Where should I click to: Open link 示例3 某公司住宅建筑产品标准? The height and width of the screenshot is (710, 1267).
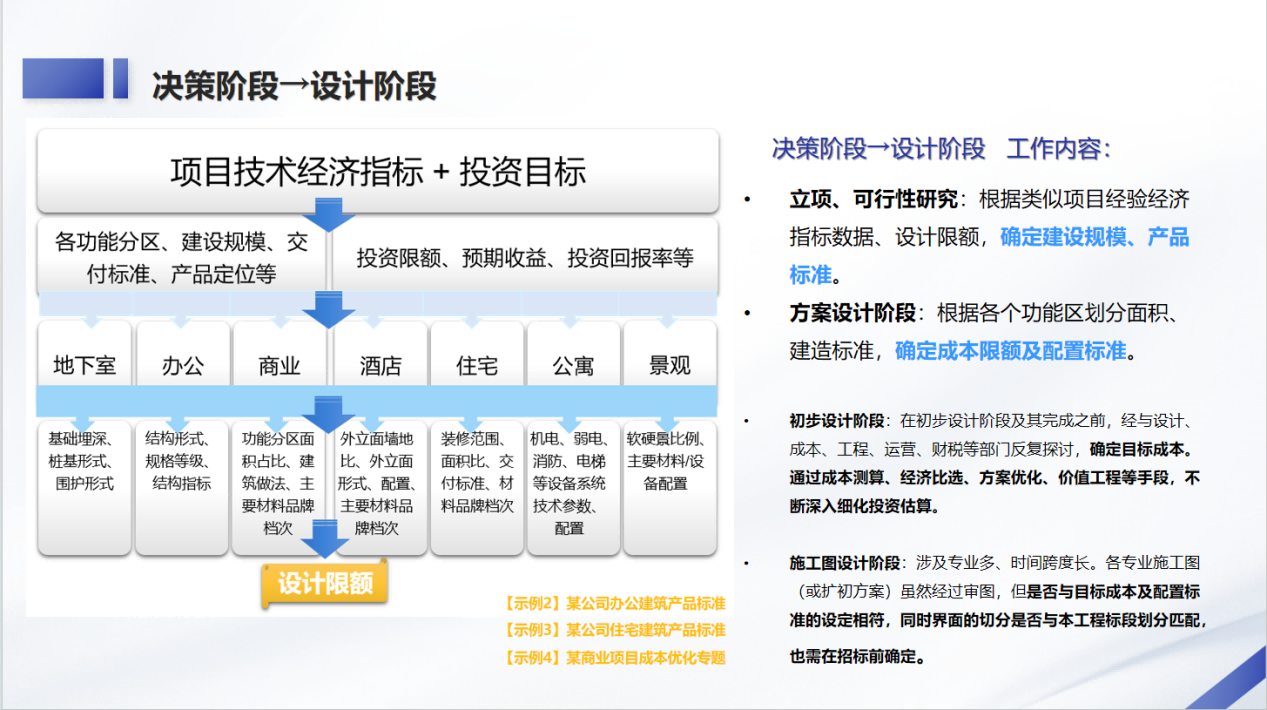click(x=614, y=630)
